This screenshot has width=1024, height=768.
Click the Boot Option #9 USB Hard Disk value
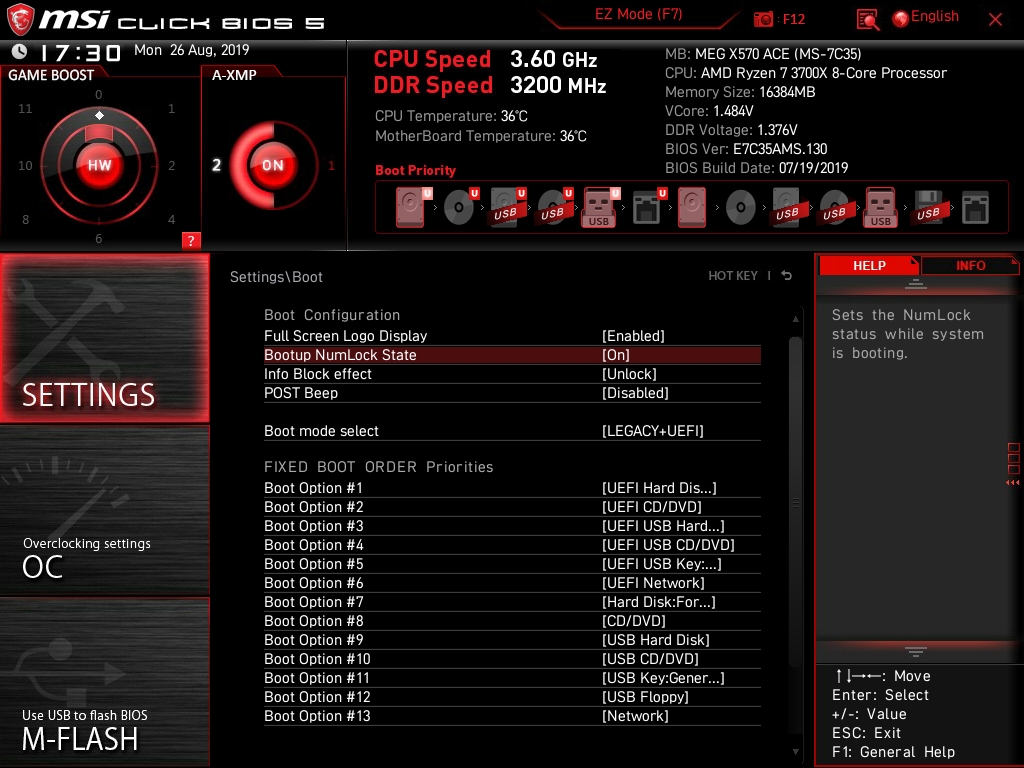[x=656, y=639]
